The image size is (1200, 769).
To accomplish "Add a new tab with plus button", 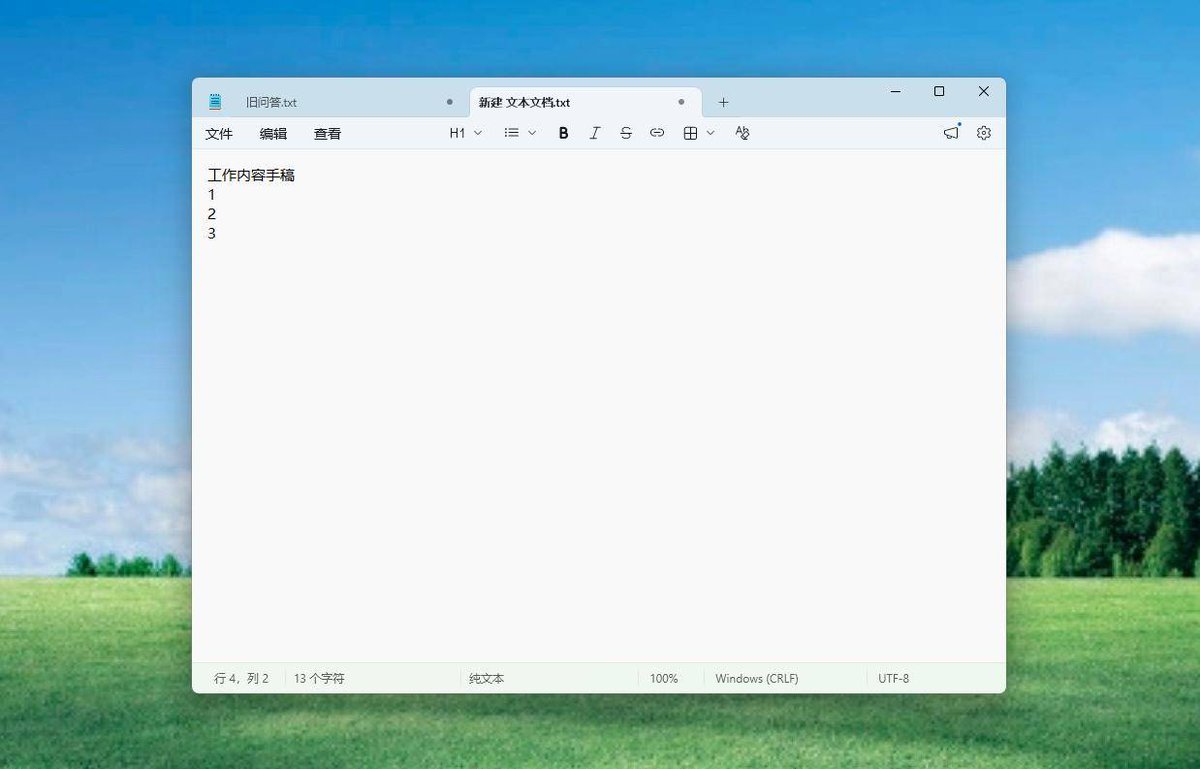I will pos(724,102).
